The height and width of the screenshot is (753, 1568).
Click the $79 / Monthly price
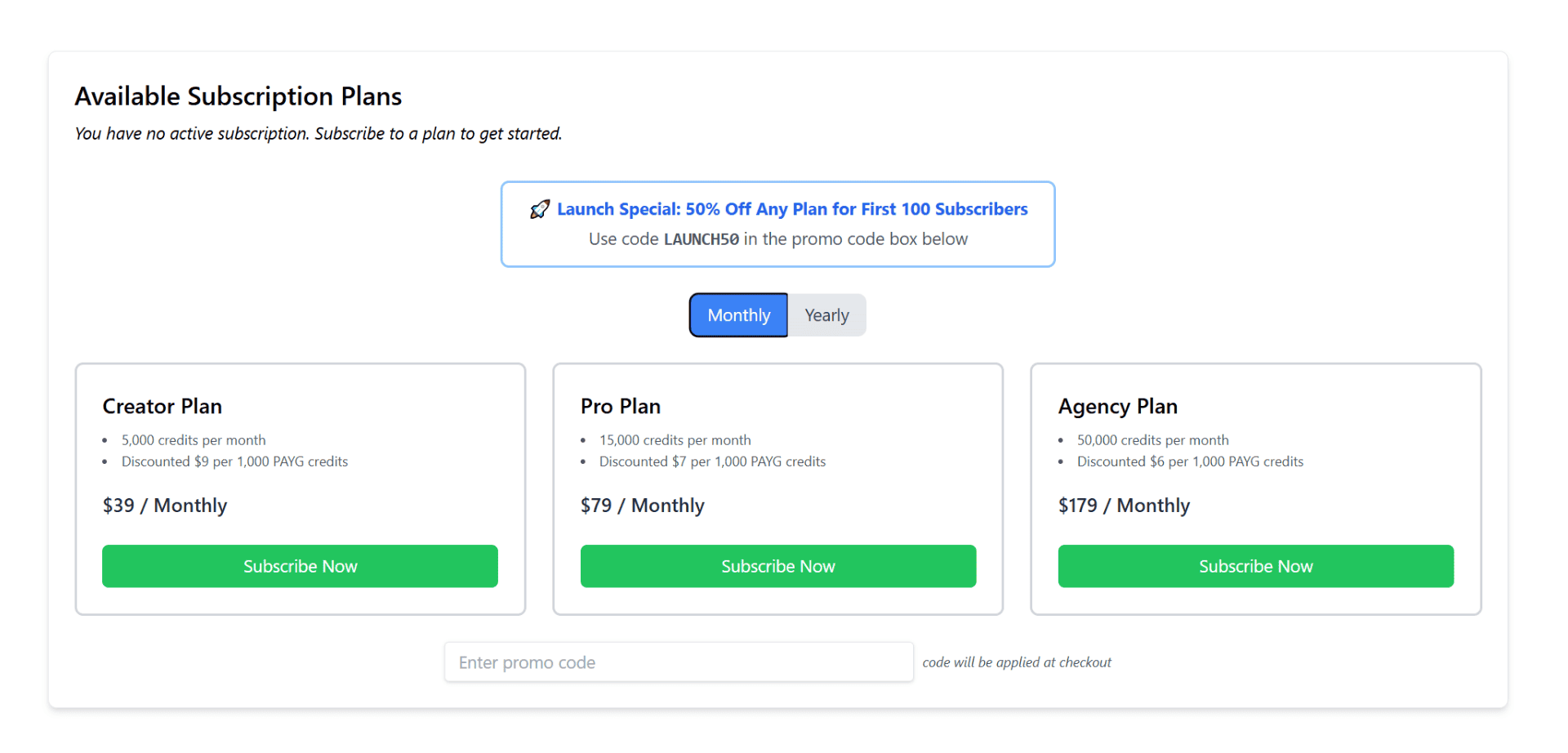(643, 506)
